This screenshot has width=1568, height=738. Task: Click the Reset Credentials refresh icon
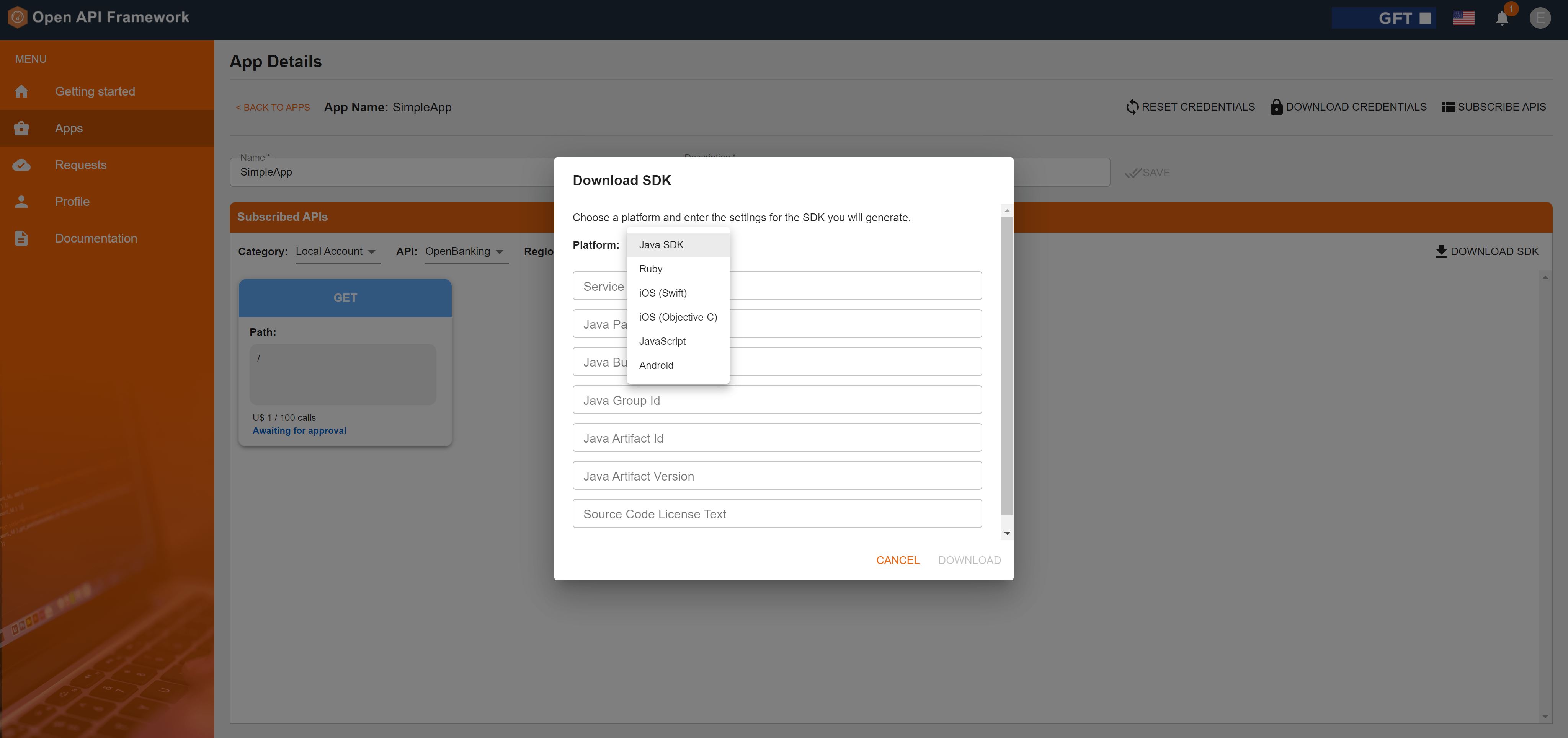1133,106
